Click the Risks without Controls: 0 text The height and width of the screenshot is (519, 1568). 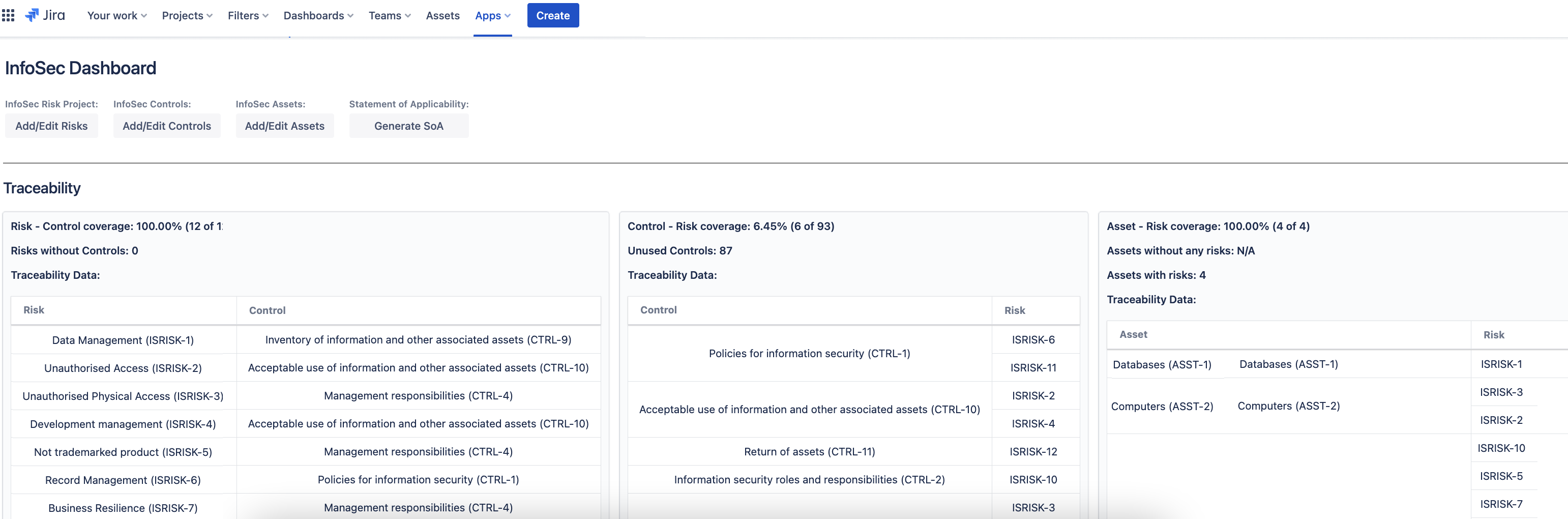click(74, 250)
